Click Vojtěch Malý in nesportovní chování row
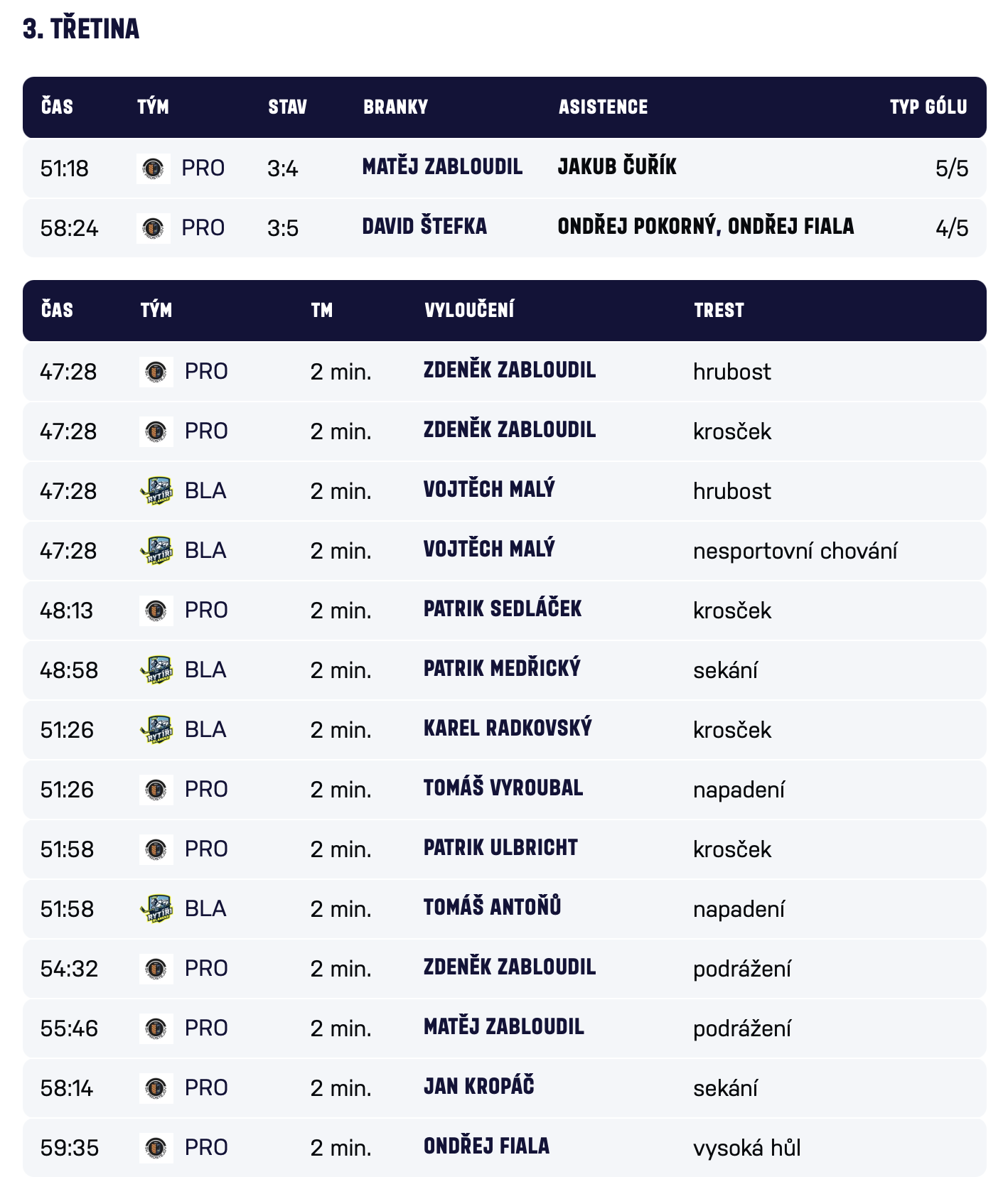This screenshot has height=1177, width=1008. [489, 549]
